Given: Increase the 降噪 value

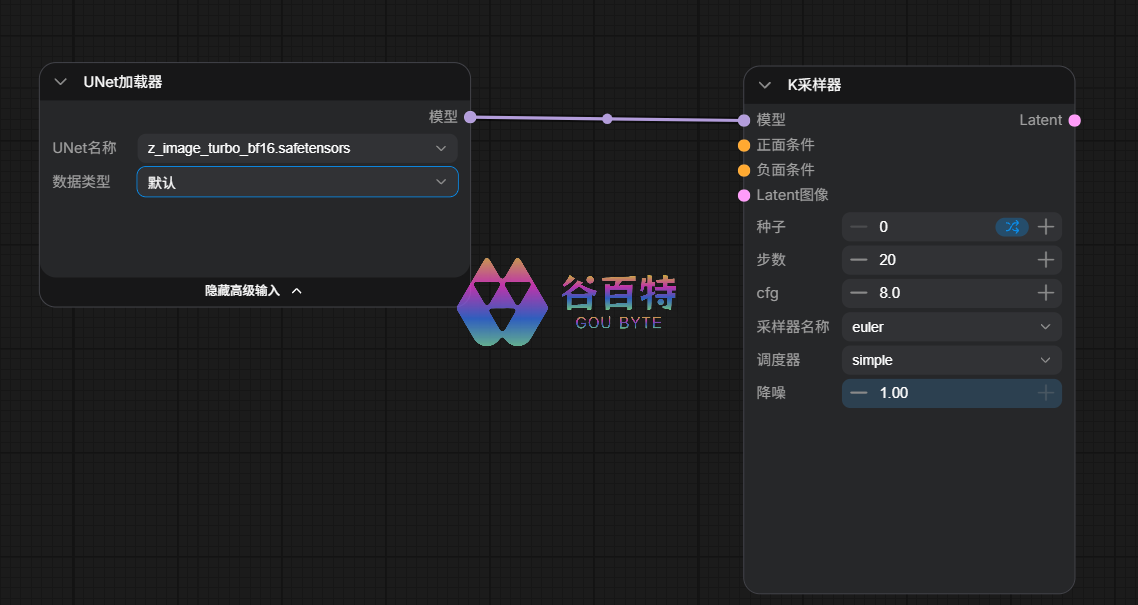Looking at the screenshot, I should [1046, 393].
